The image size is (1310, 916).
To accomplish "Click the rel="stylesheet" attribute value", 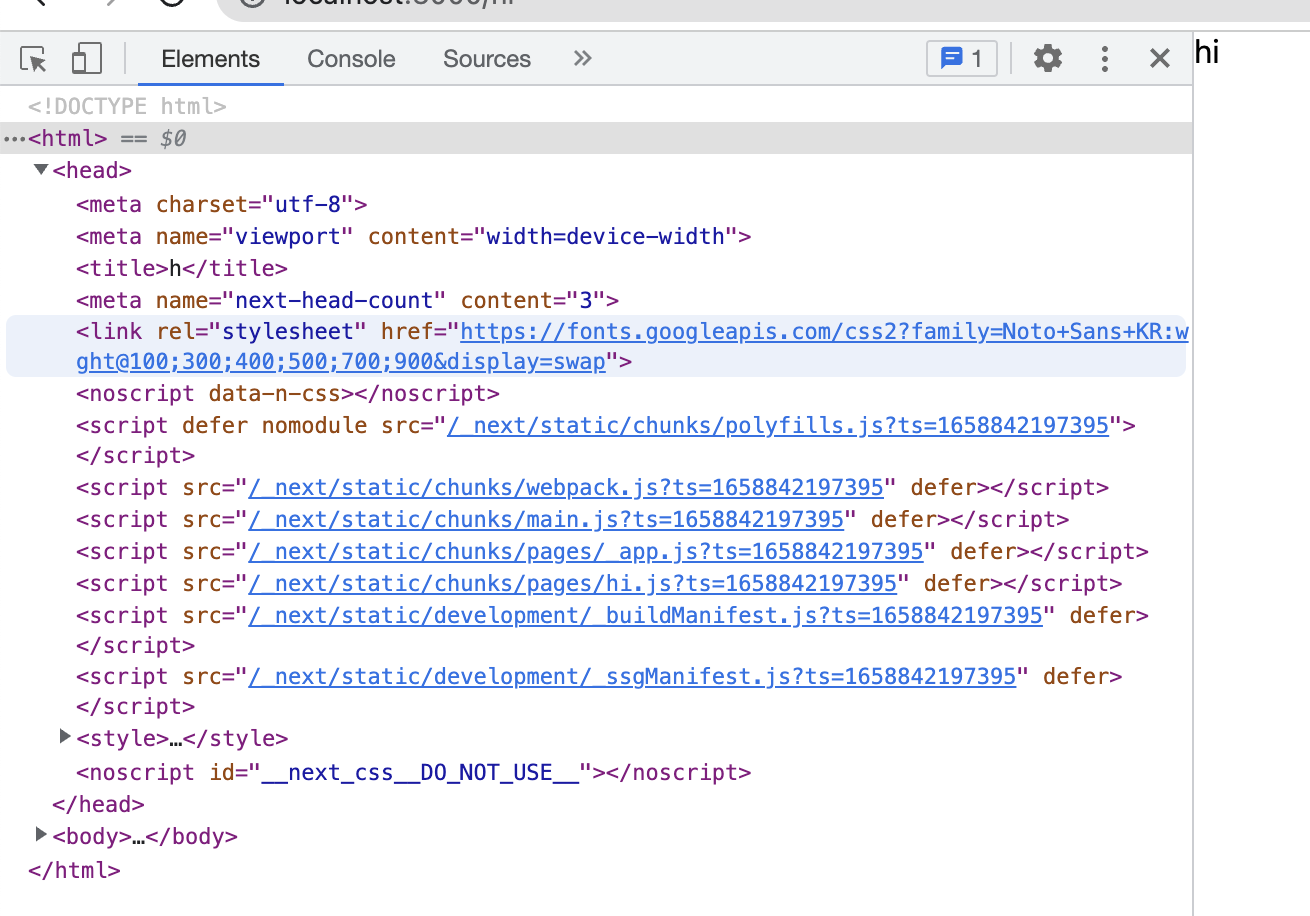I will point(288,331).
